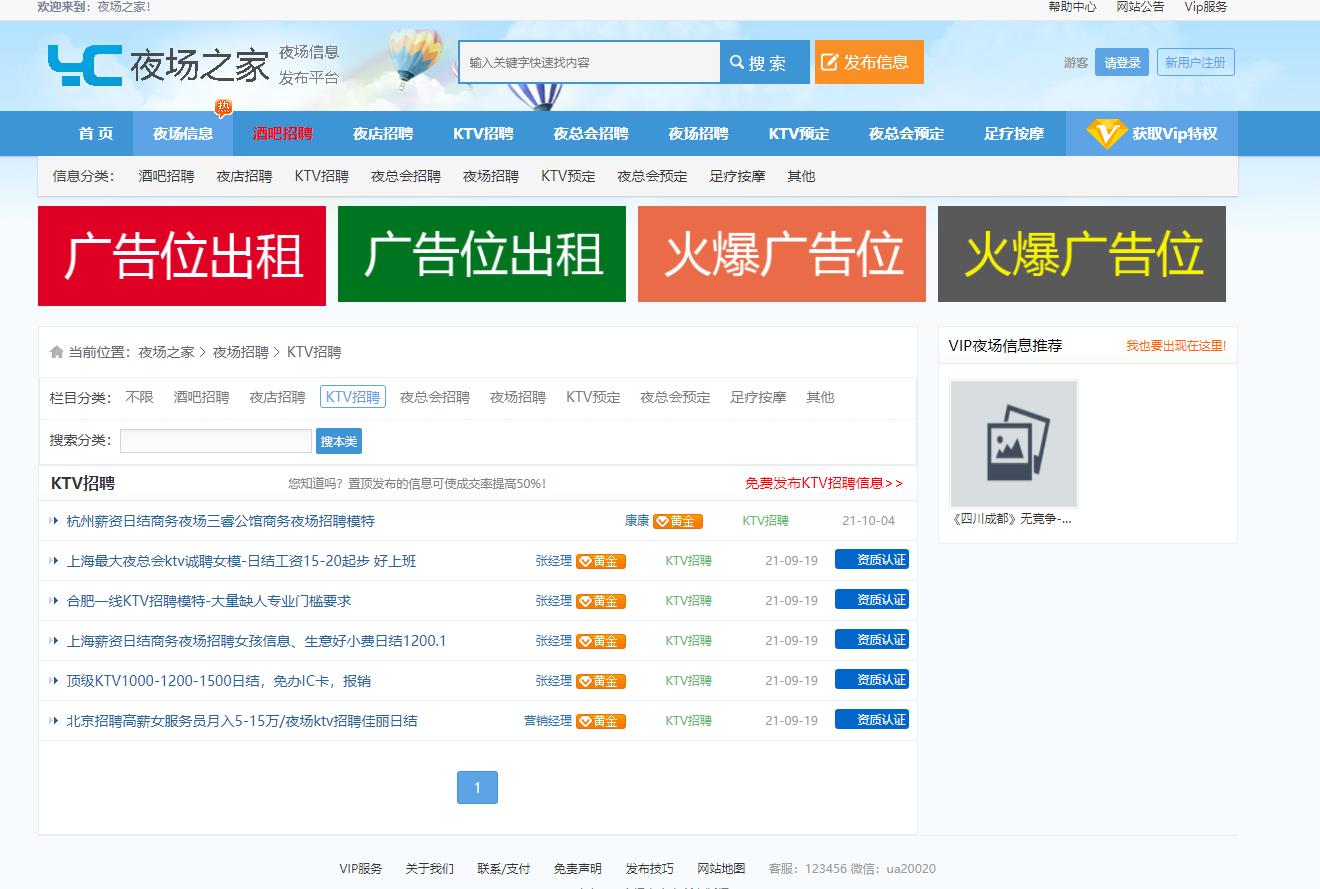Open the 新用户注册 registration button

pyautogui.click(x=1195, y=62)
